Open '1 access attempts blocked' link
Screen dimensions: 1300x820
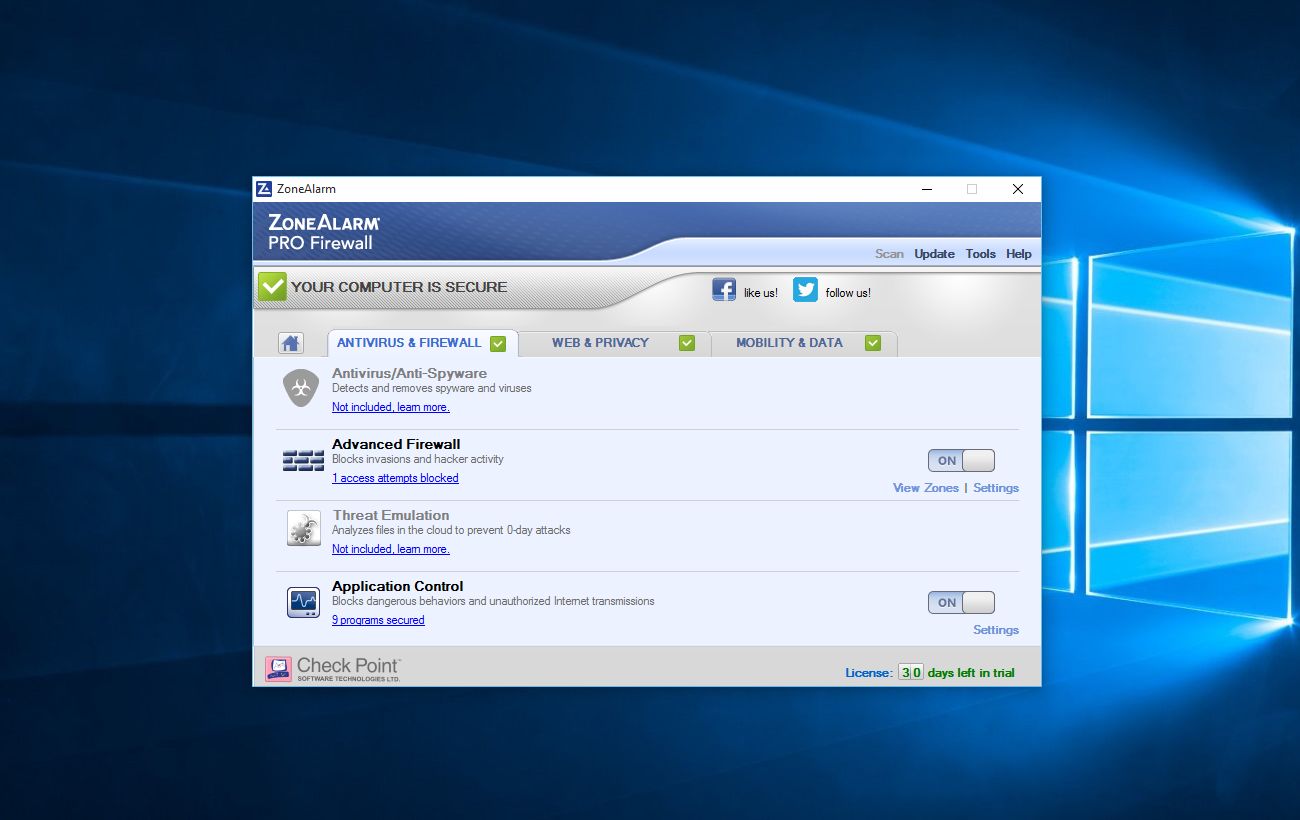pos(395,478)
